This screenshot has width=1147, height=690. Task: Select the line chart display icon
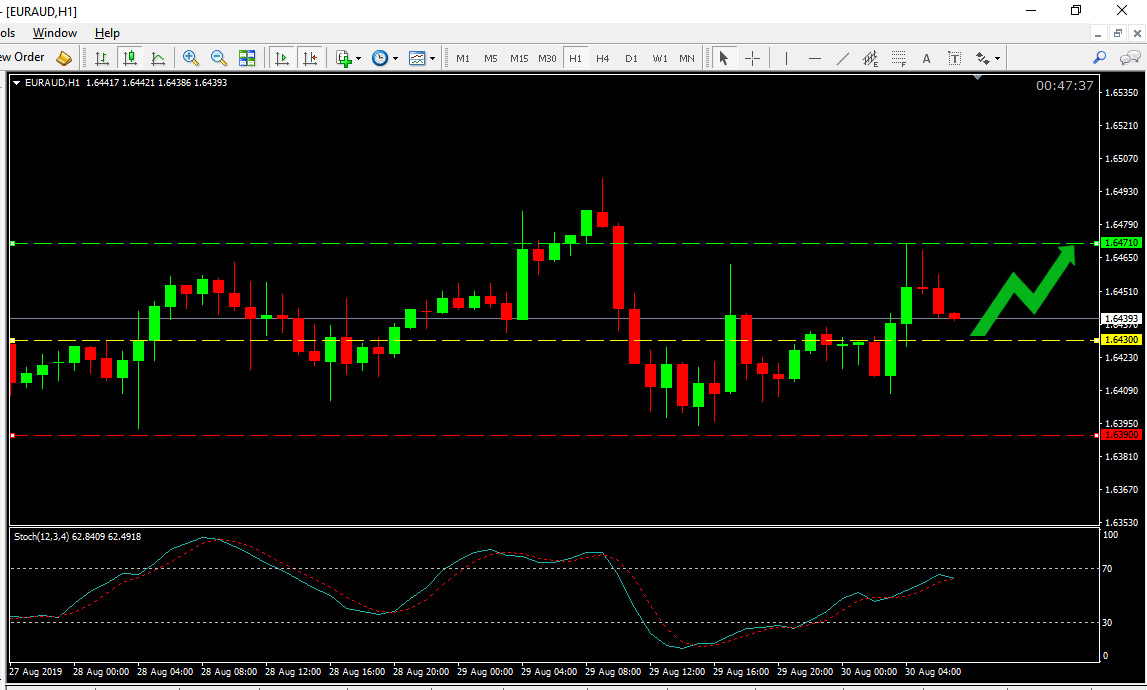coord(158,58)
